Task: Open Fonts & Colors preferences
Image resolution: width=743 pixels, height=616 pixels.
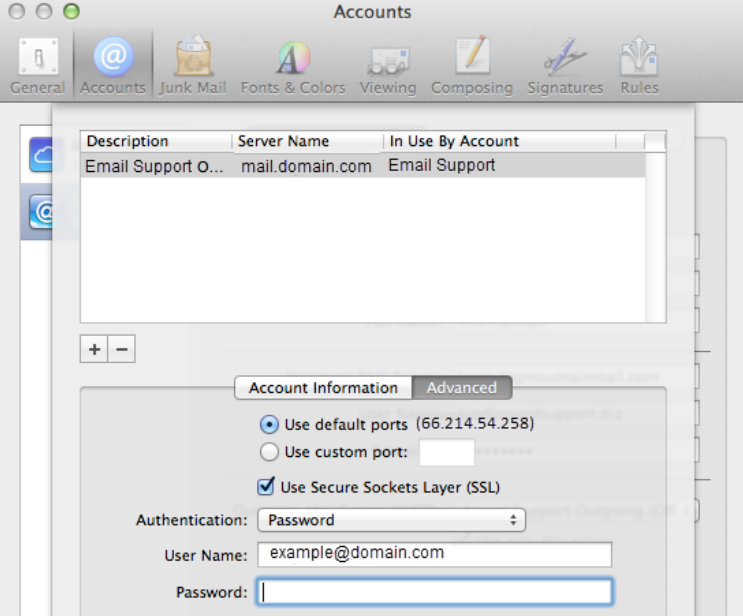Action: [x=292, y=65]
